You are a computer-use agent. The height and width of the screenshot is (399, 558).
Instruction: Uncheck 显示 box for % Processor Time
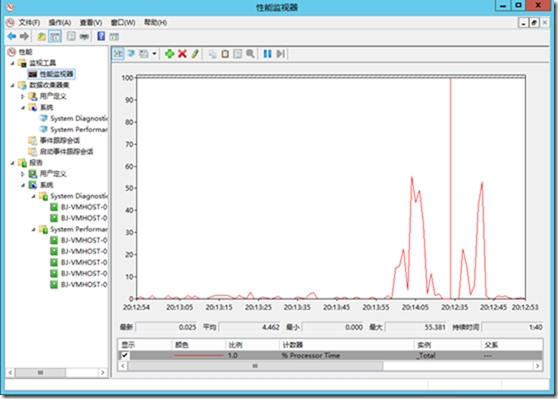point(125,355)
